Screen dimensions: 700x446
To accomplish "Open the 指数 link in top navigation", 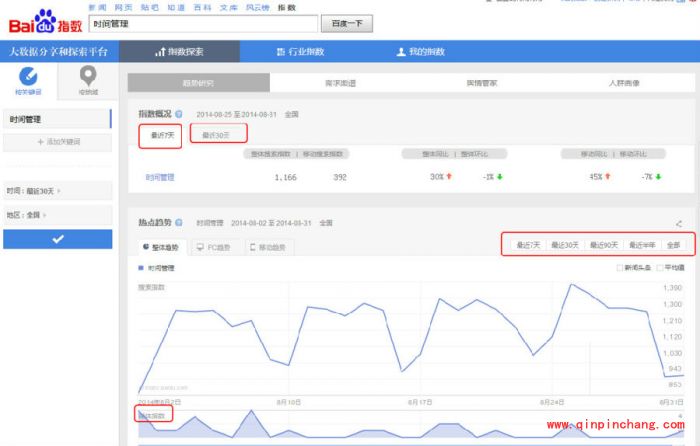I will tap(287, 7).
